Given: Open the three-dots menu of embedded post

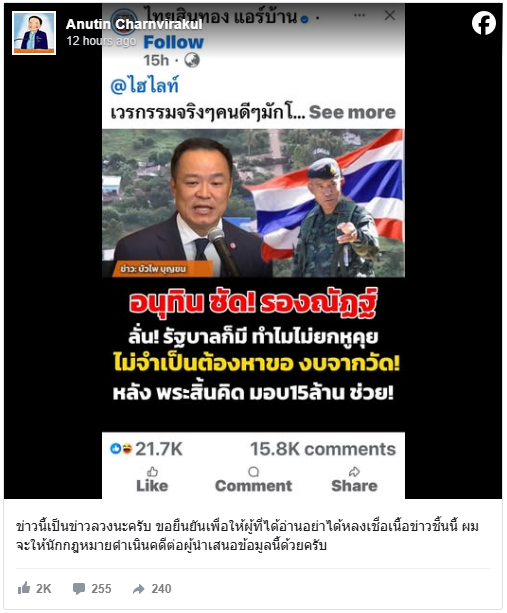Looking at the screenshot, I should click(x=359, y=15).
